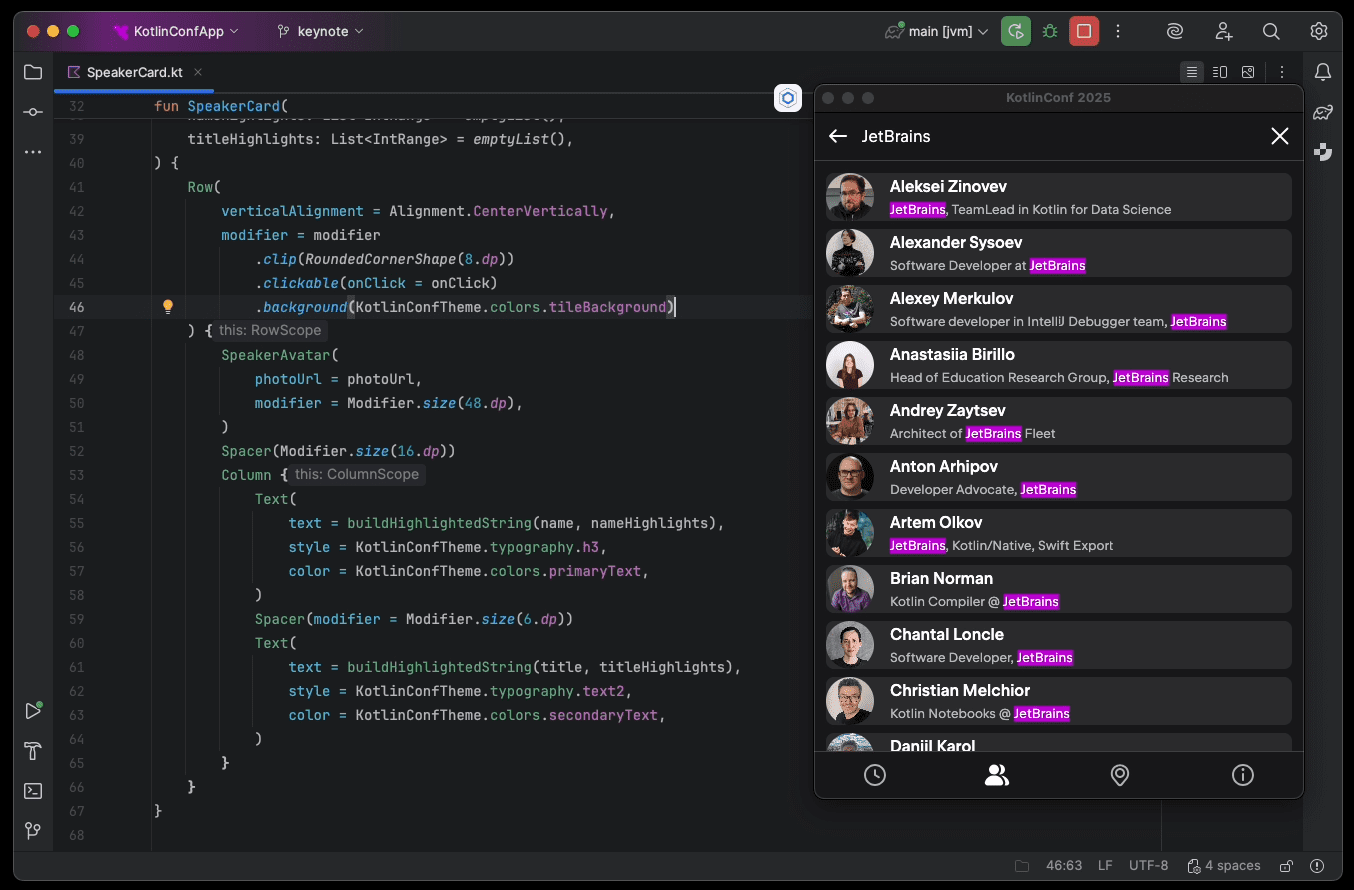The image size is (1354, 890).
Task: Rerun the main [jvm] configuration
Action: (1016, 32)
